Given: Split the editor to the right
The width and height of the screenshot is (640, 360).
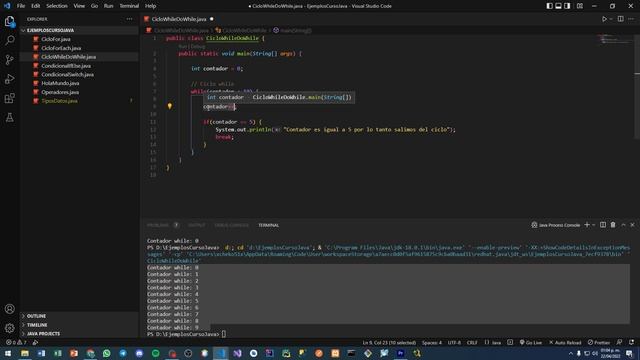Looking at the screenshot, I should pyautogui.click(x=620, y=19).
